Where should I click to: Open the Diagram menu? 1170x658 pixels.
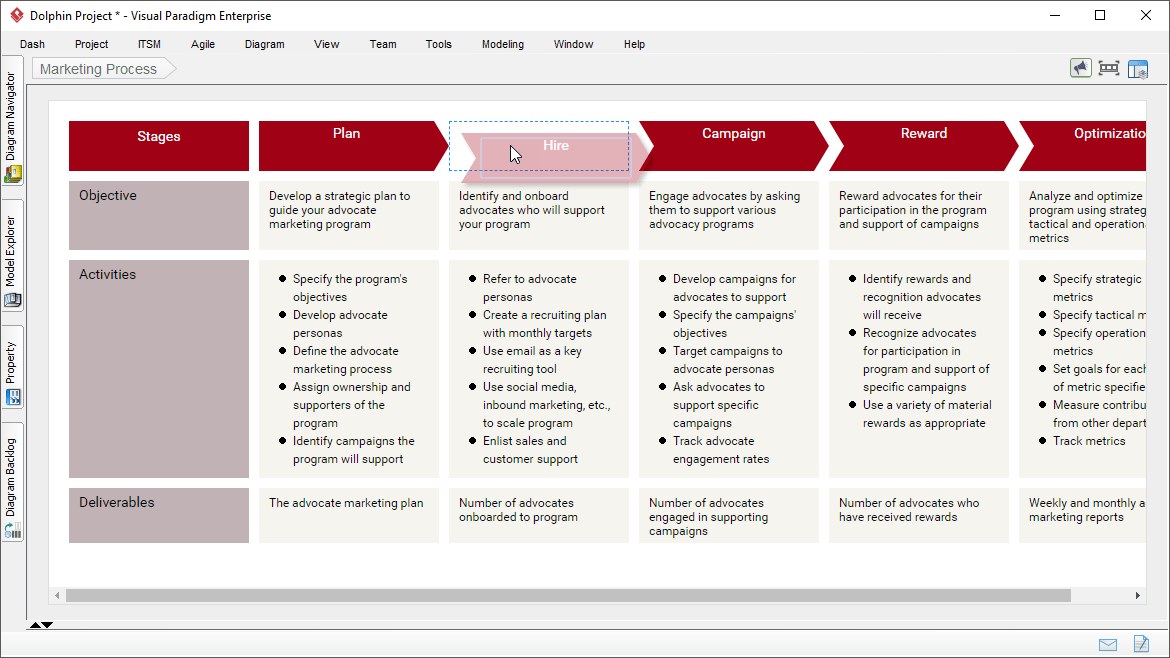click(264, 44)
